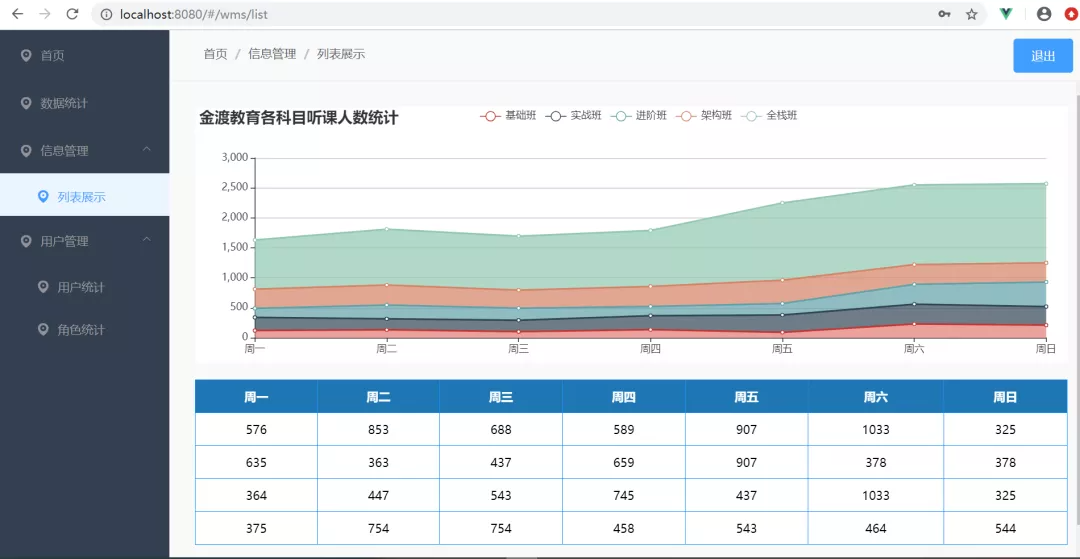Click the 列表展示 breadcrumb item

click(341, 54)
